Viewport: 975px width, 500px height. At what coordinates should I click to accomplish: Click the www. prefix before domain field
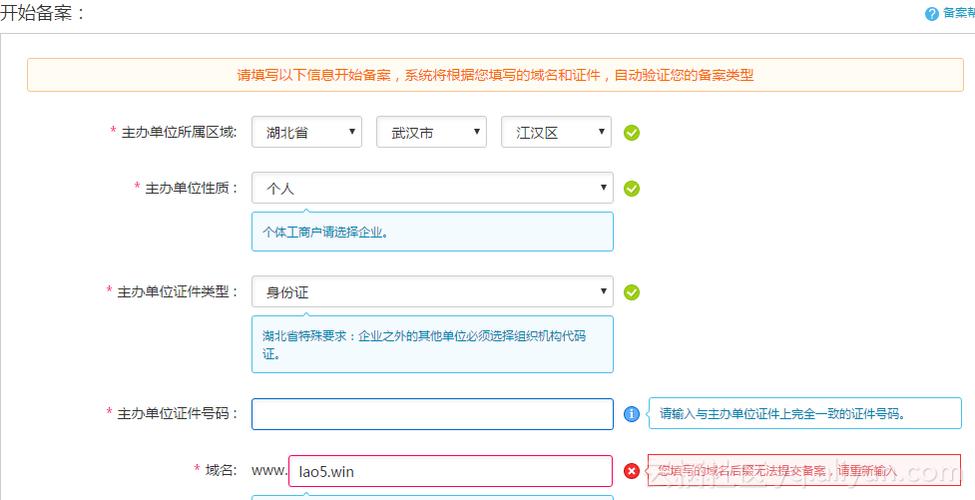(269, 471)
